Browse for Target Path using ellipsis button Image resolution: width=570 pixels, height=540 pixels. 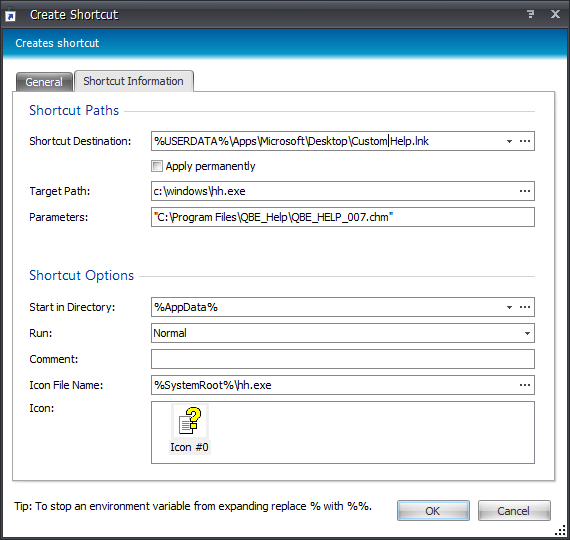525,191
